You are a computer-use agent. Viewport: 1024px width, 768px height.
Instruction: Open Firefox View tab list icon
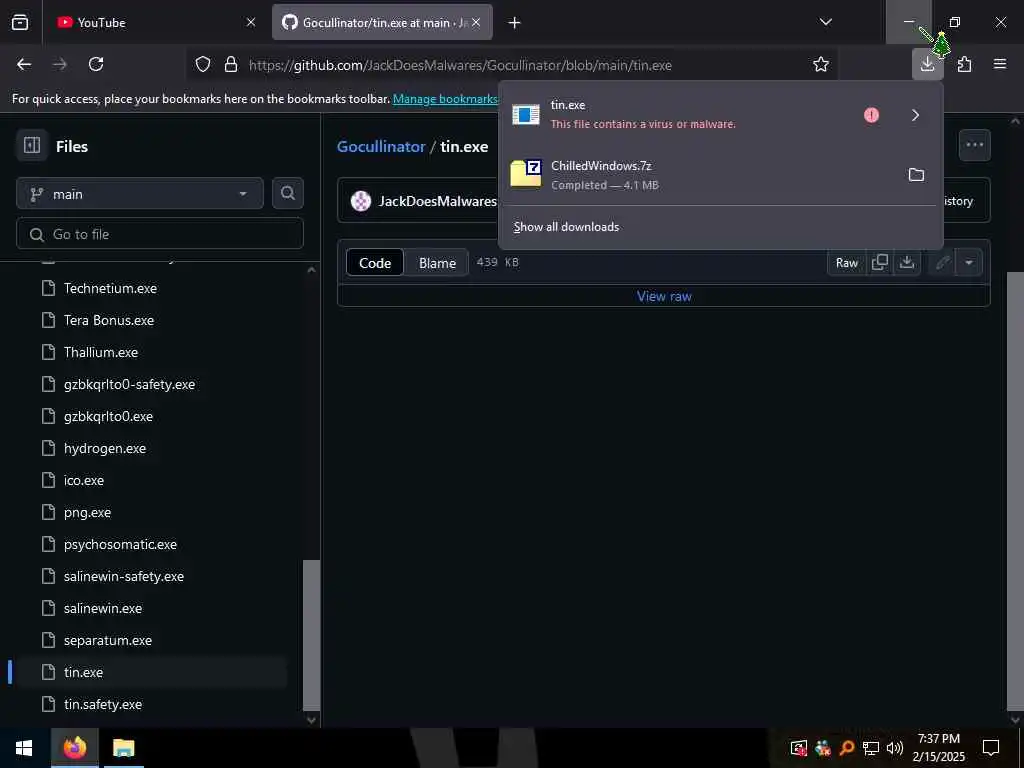20,22
